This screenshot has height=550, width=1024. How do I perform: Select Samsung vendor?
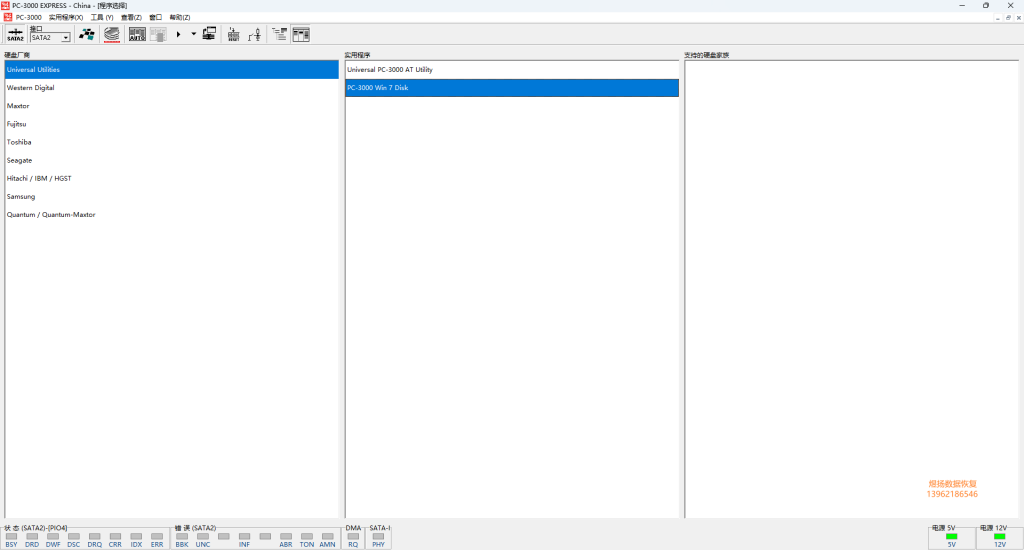172,197
